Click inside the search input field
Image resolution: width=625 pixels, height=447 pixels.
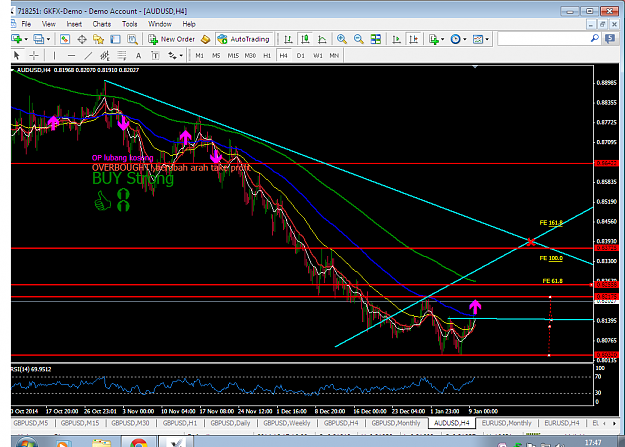click(x=544, y=39)
